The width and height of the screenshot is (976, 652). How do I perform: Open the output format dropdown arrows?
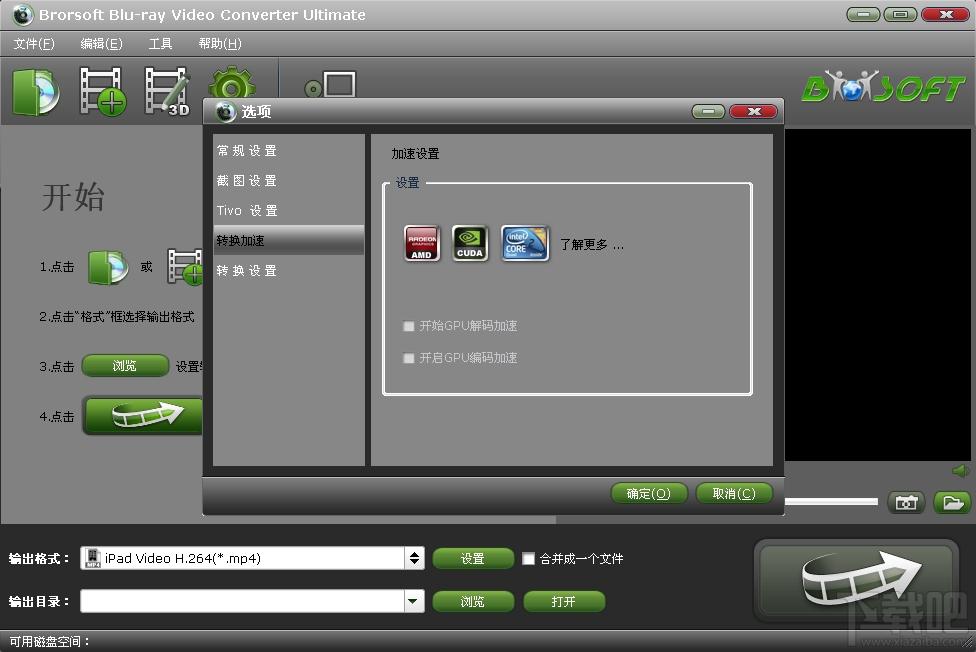414,558
